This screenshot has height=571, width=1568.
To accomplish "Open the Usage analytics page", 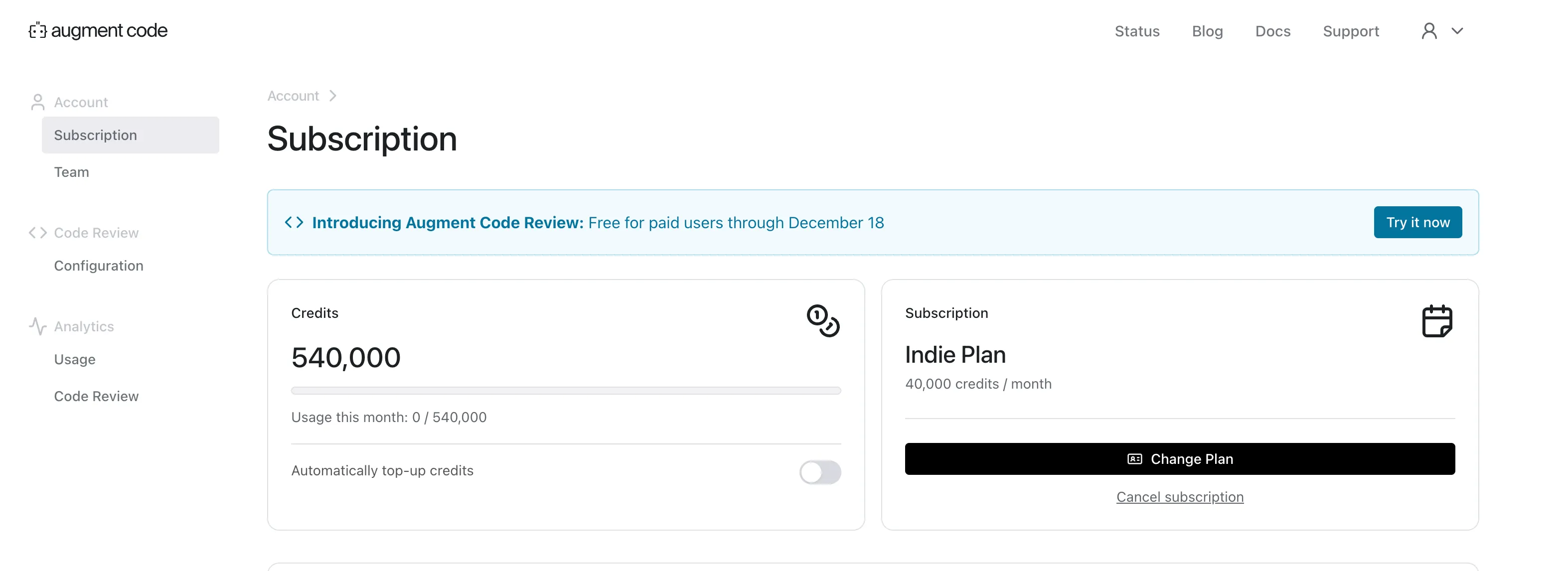I will 74,359.
